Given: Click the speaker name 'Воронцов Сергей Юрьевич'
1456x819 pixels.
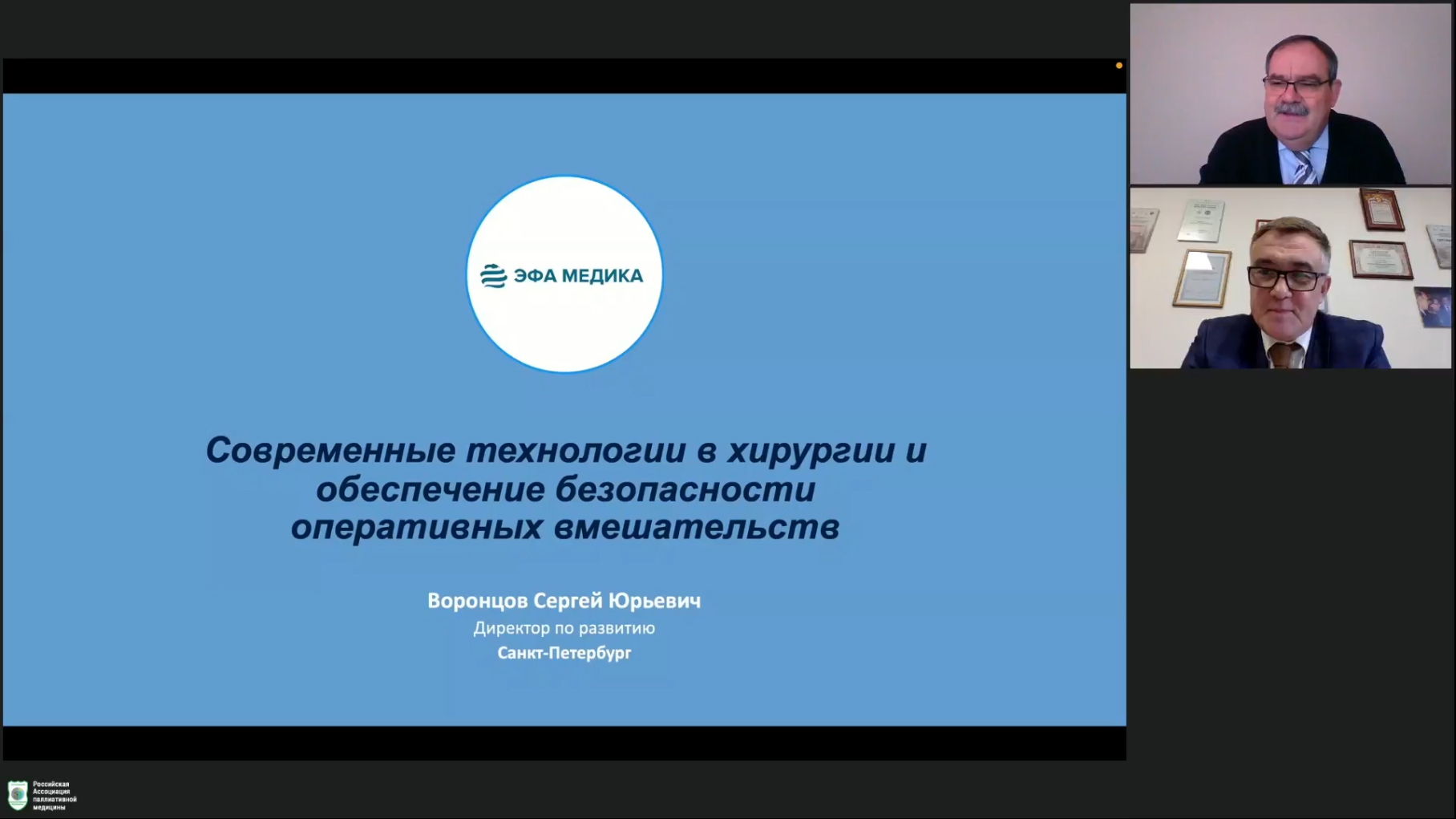Looking at the screenshot, I should tap(564, 601).
